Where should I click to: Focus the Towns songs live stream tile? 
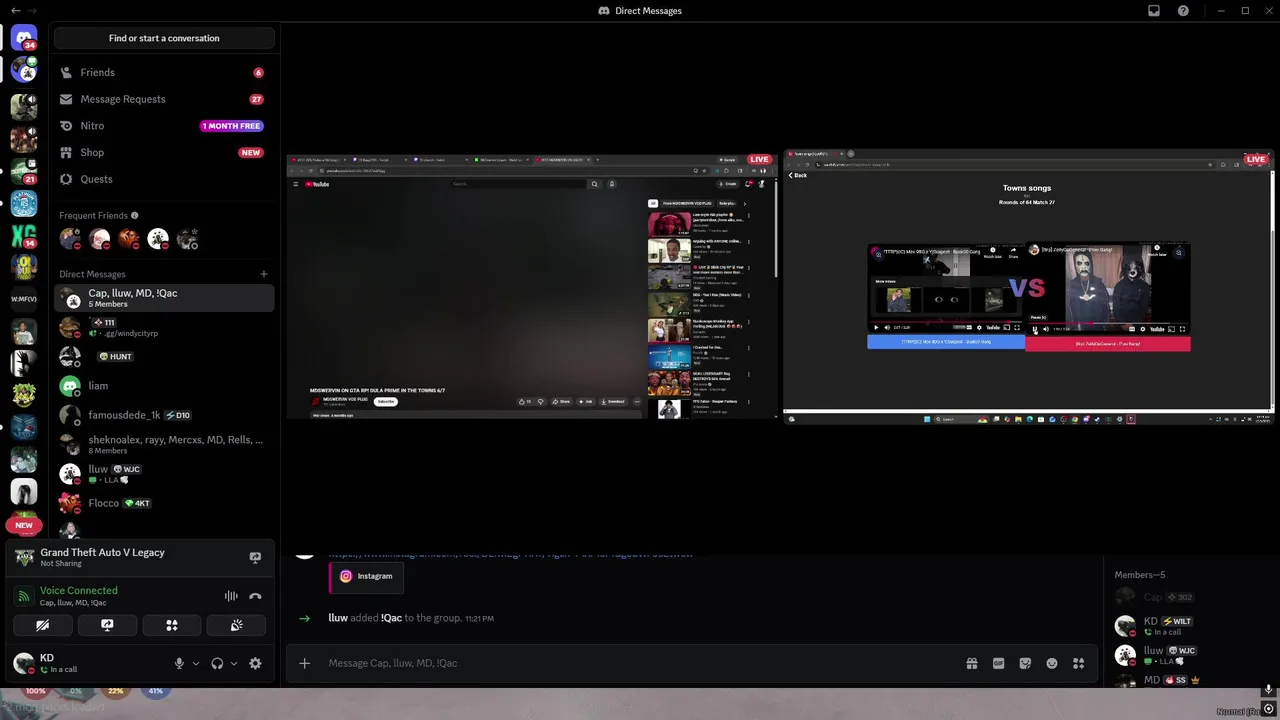pyautogui.click(x=1028, y=286)
